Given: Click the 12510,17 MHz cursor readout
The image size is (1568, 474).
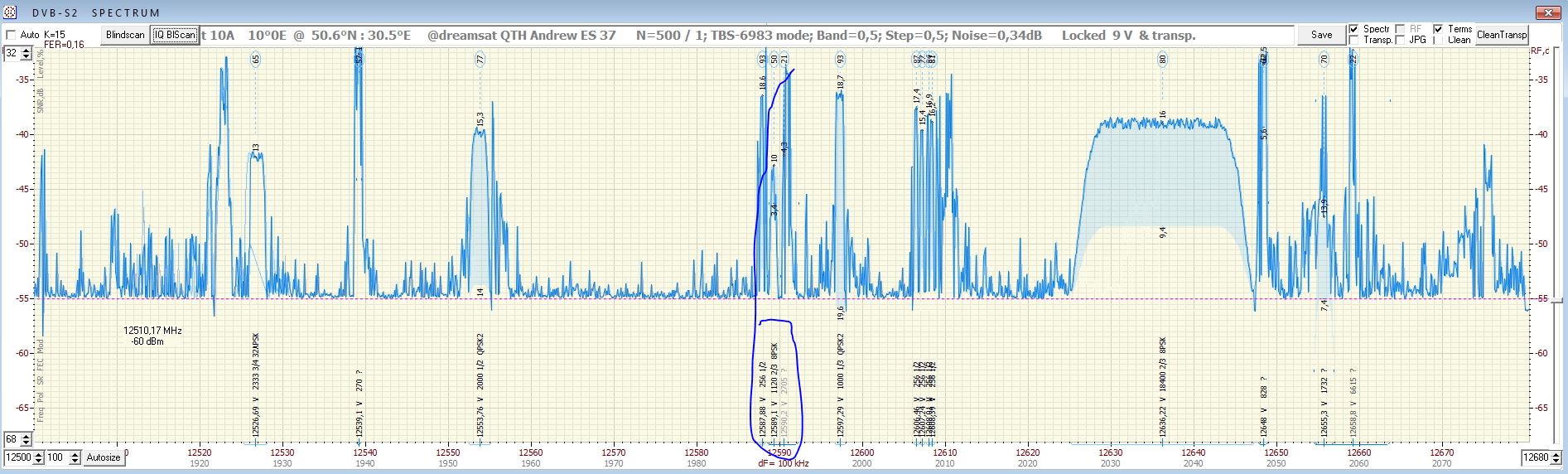Looking at the screenshot, I should click(x=152, y=336).
